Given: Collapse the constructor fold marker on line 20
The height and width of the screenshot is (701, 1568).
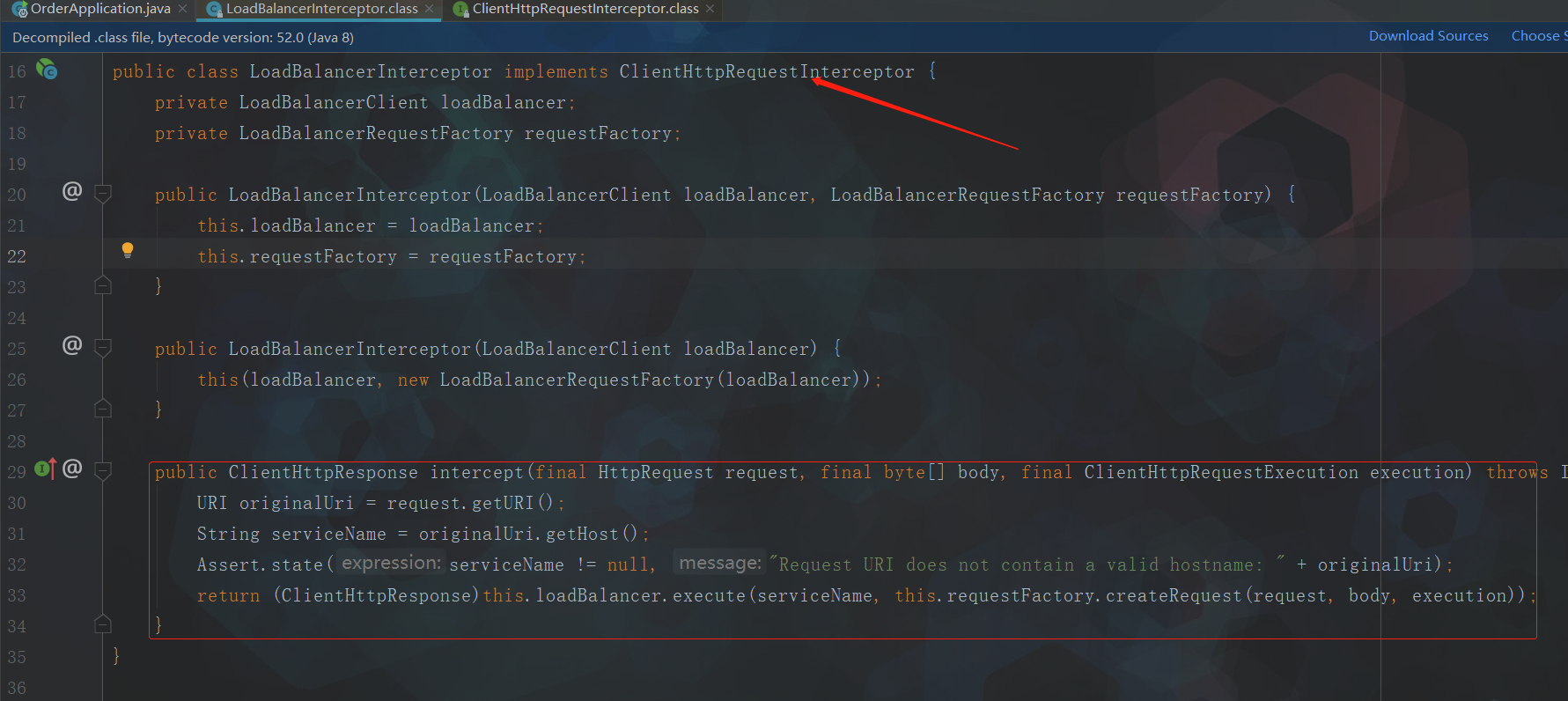Looking at the screenshot, I should (x=103, y=194).
